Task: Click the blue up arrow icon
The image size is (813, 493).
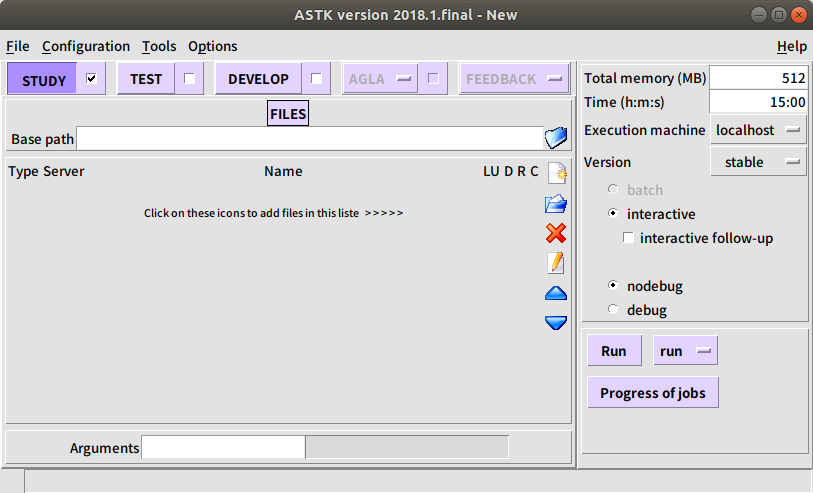Action: (556, 293)
